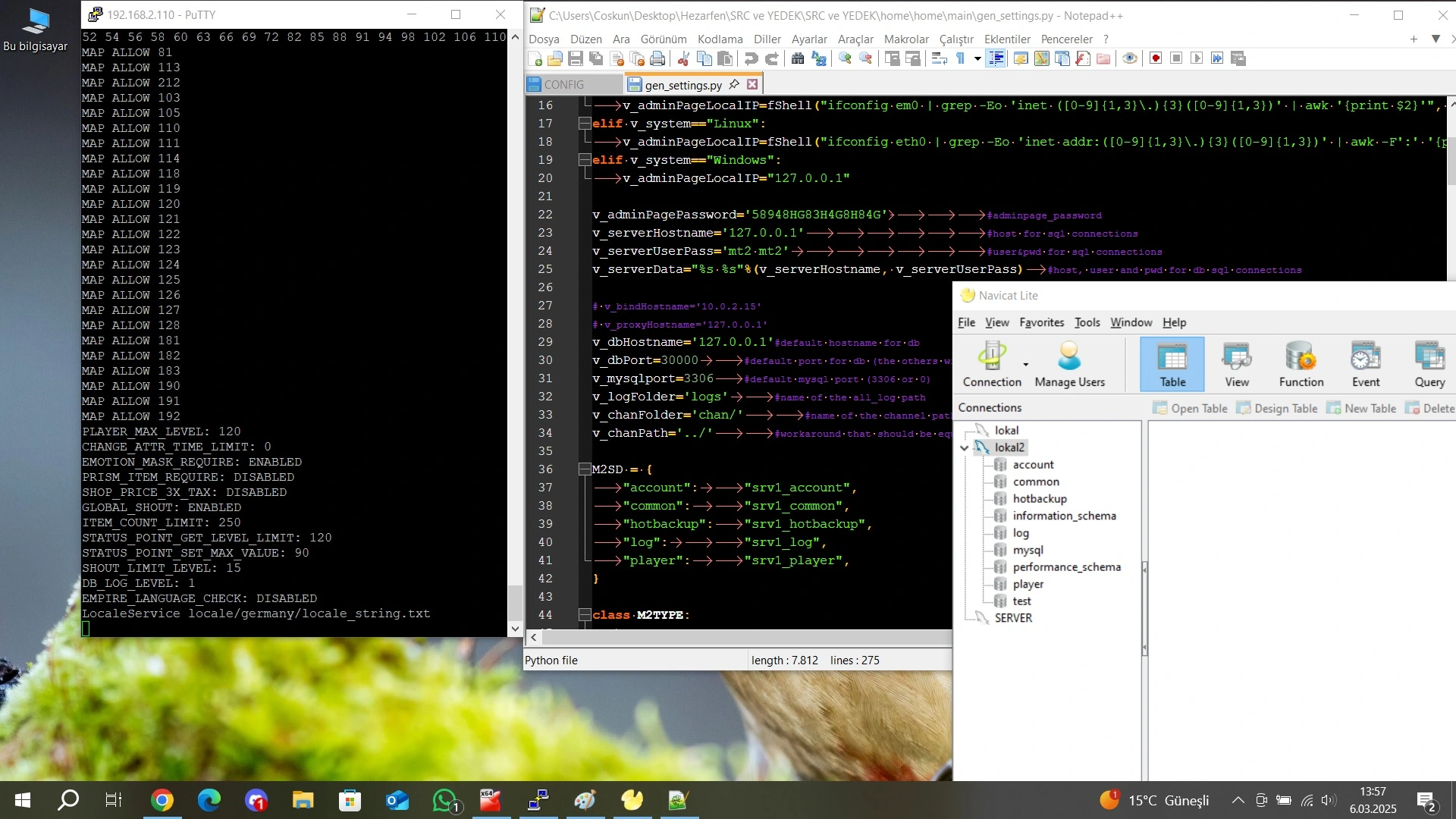Open the Favorites menu in Navicat
The image size is (1456, 819).
[1041, 322]
